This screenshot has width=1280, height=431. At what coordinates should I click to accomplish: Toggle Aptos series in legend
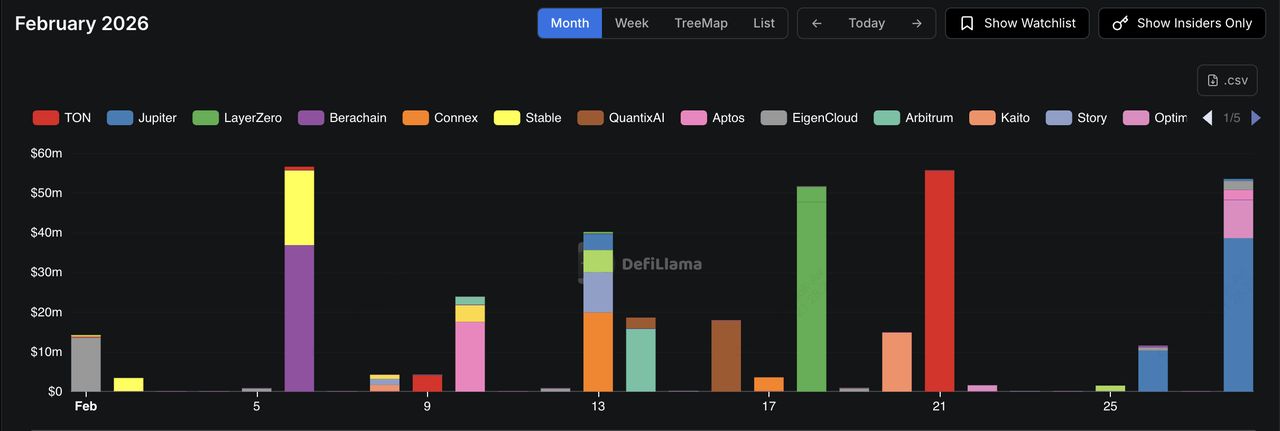coord(713,118)
